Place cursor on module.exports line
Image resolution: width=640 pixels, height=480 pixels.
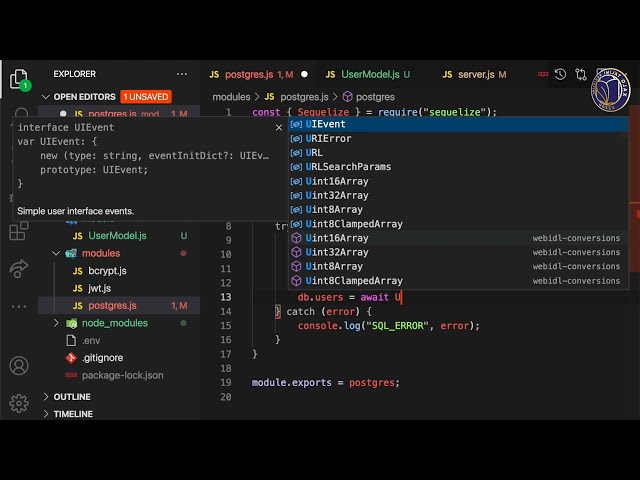[x=325, y=382]
